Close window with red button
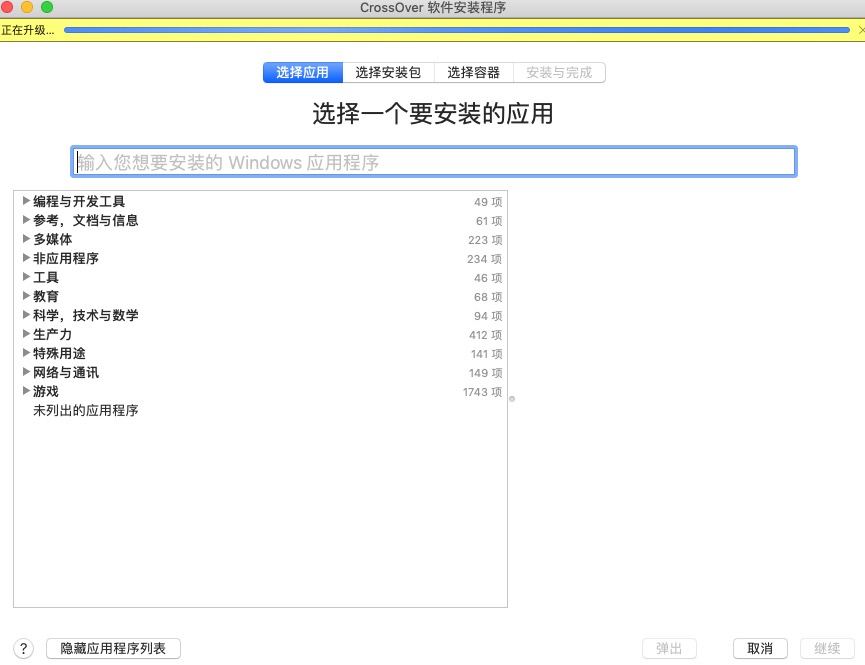The width and height of the screenshot is (865, 665). (7, 7)
